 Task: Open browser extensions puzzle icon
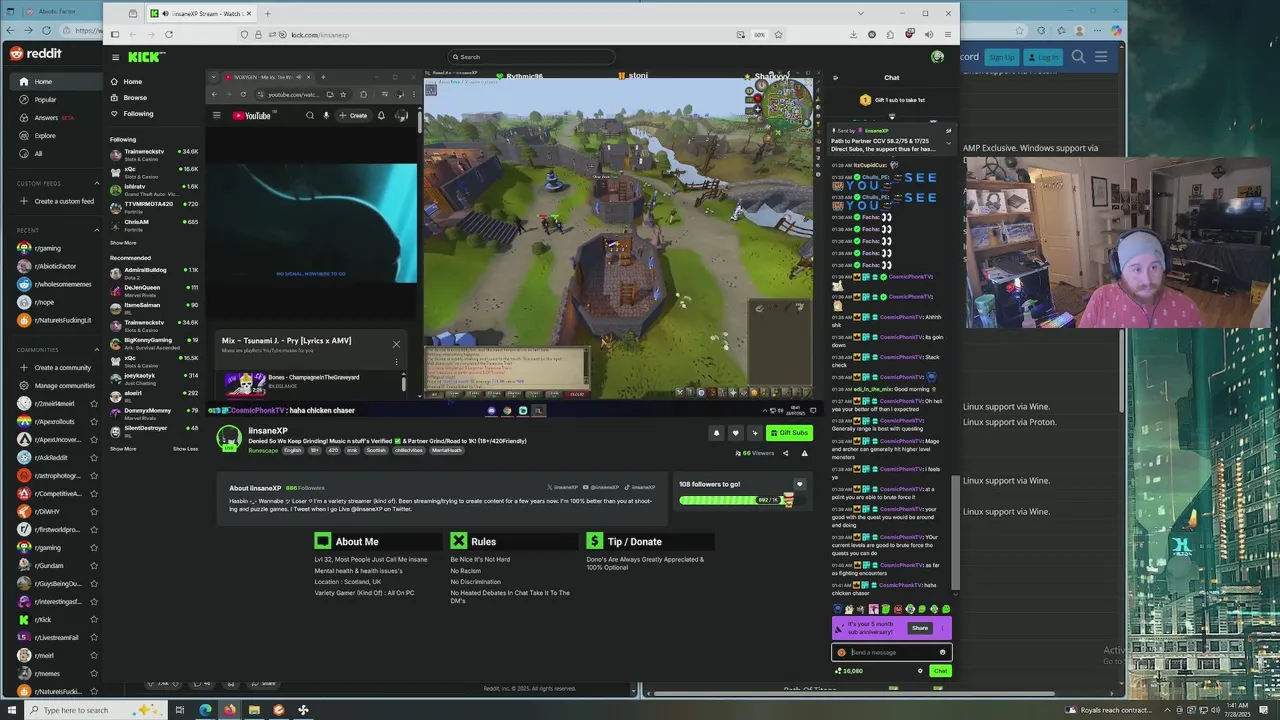click(x=890, y=34)
